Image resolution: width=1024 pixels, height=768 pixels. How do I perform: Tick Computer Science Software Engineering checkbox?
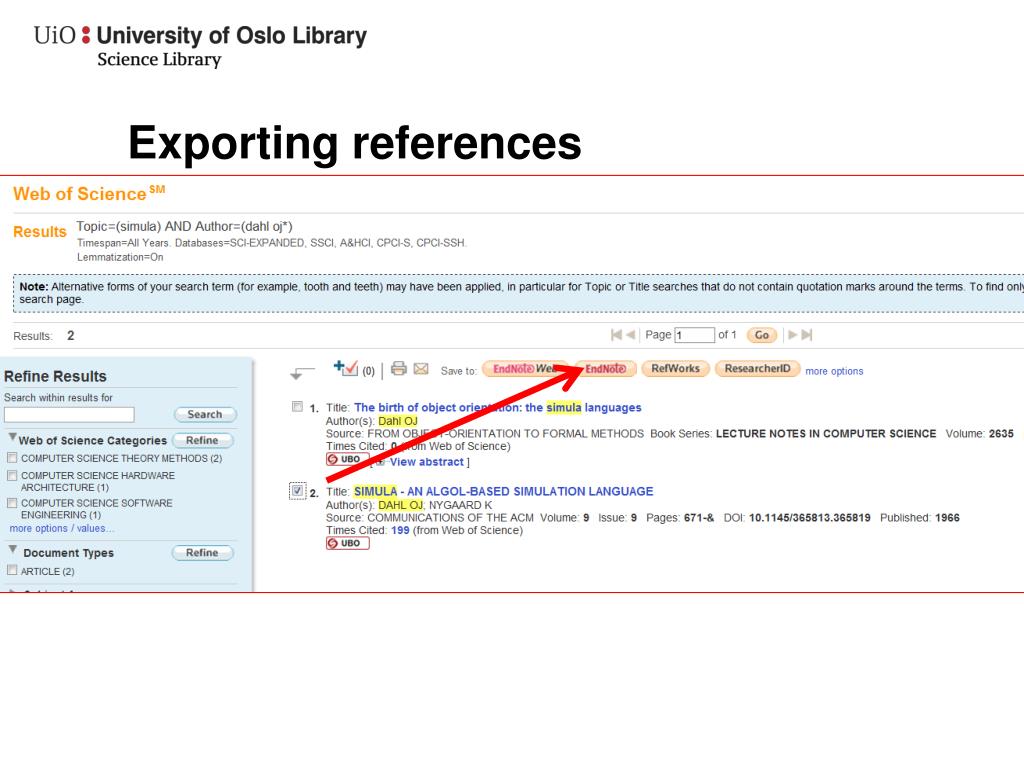[x=12, y=503]
